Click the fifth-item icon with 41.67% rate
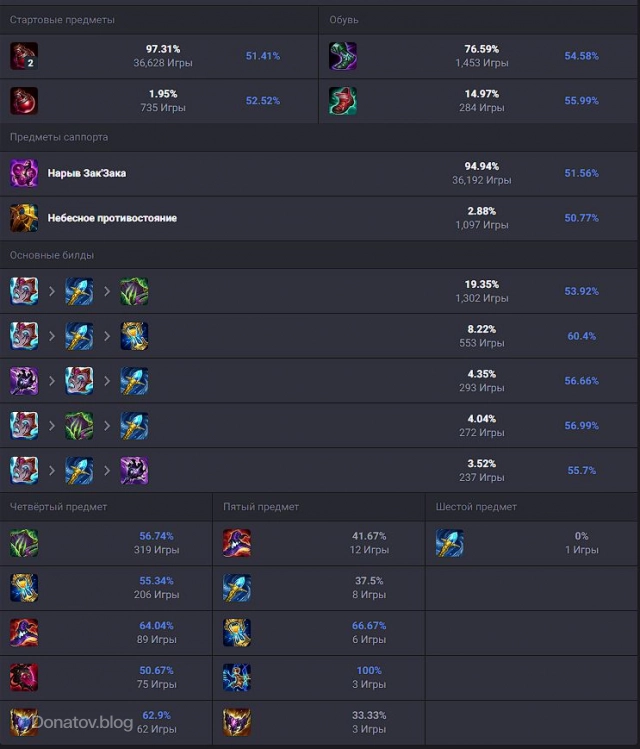 click(x=237, y=543)
